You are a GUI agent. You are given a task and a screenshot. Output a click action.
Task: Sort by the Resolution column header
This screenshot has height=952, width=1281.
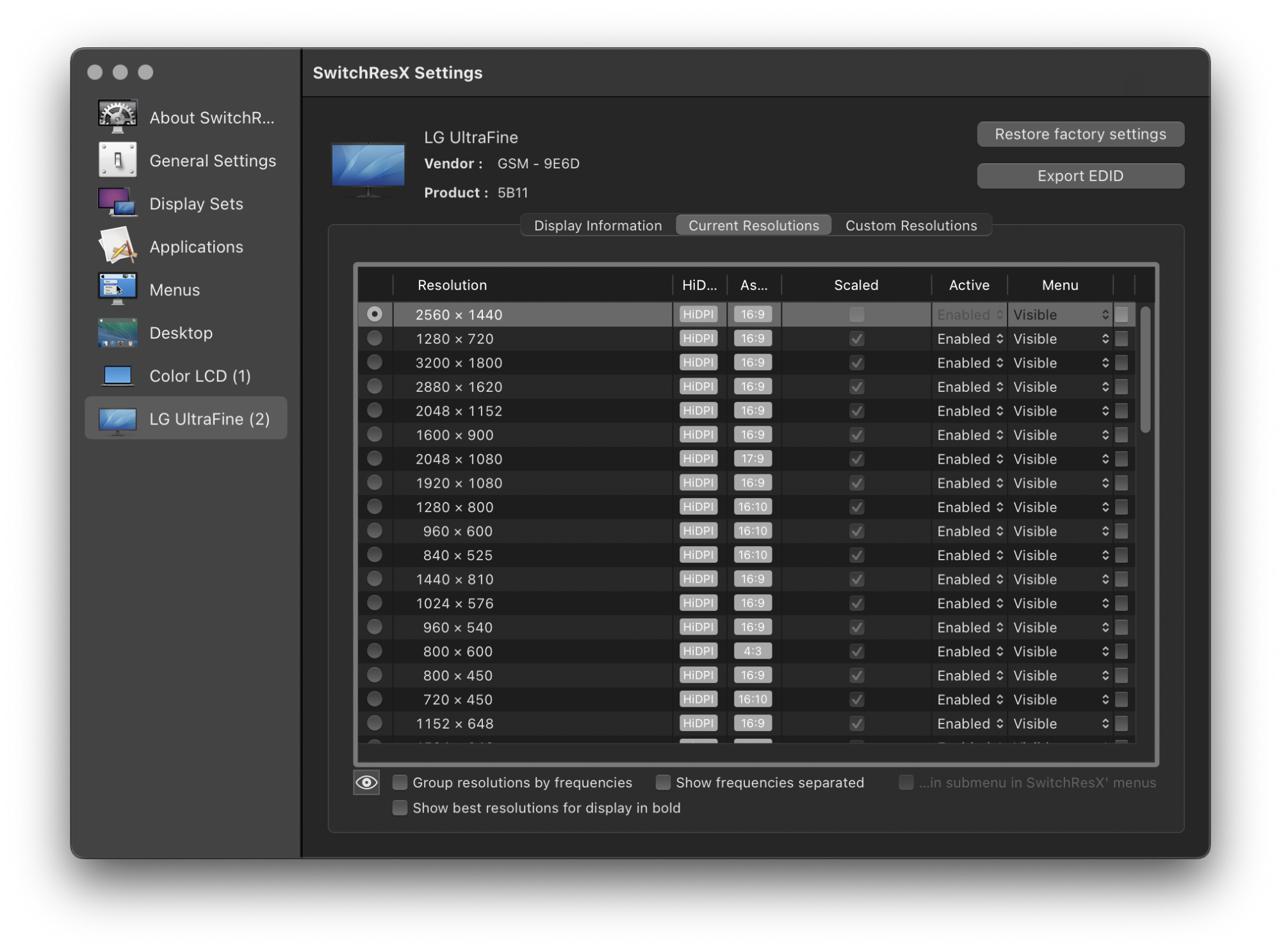[x=532, y=285]
